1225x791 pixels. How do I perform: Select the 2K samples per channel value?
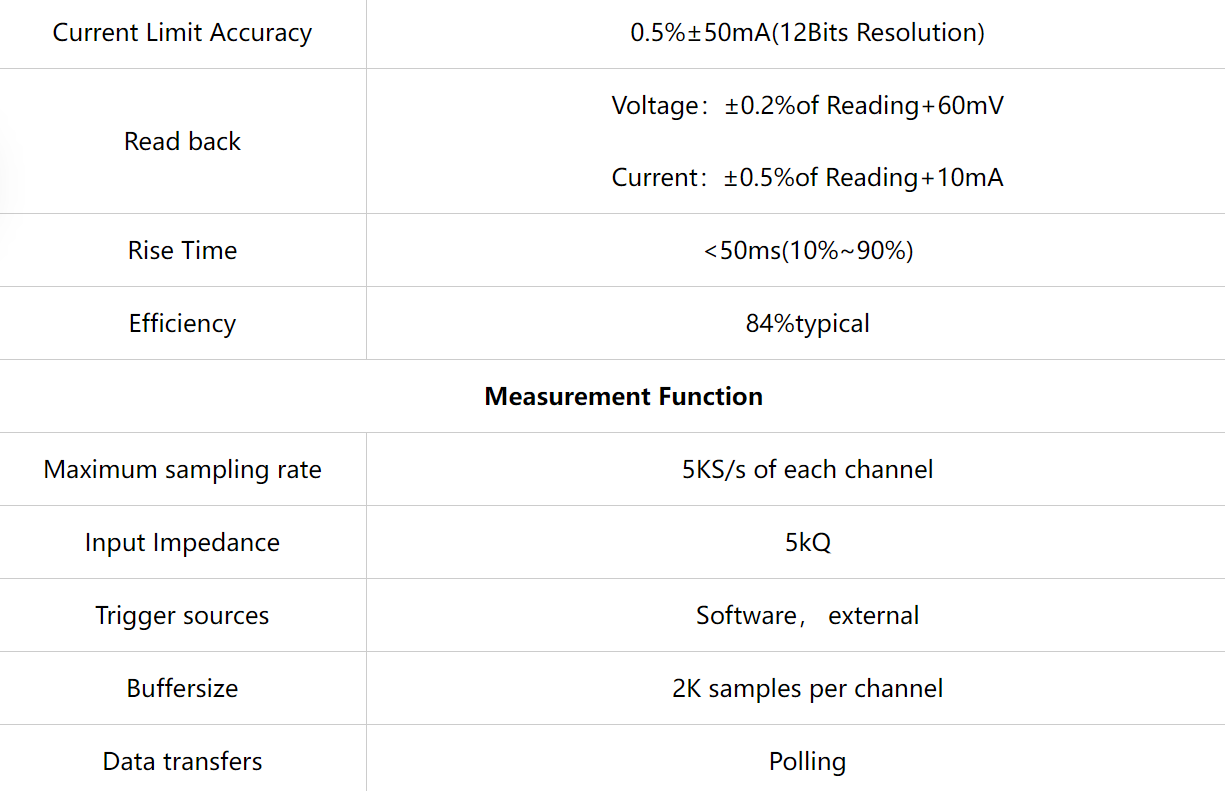coord(807,688)
